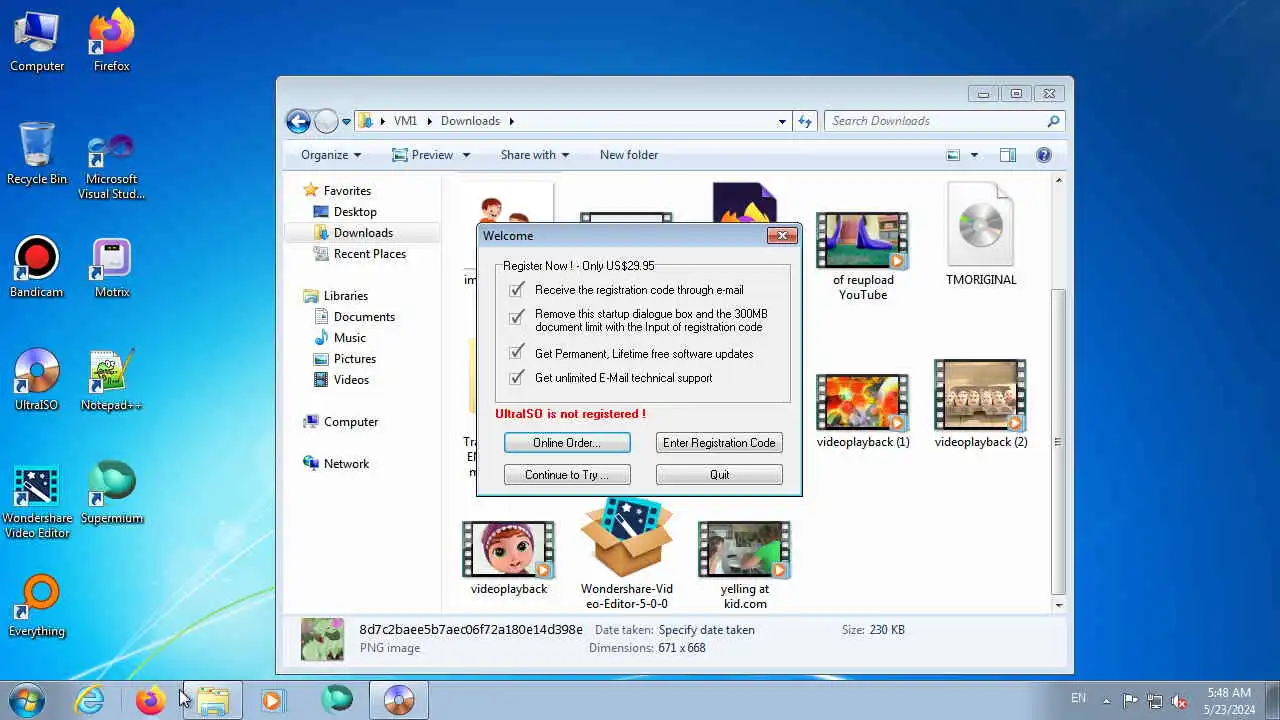Show hidden tray icons arrow
Image resolution: width=1280 pixels, height=720 pixels.
click(x=1106, y=700)
